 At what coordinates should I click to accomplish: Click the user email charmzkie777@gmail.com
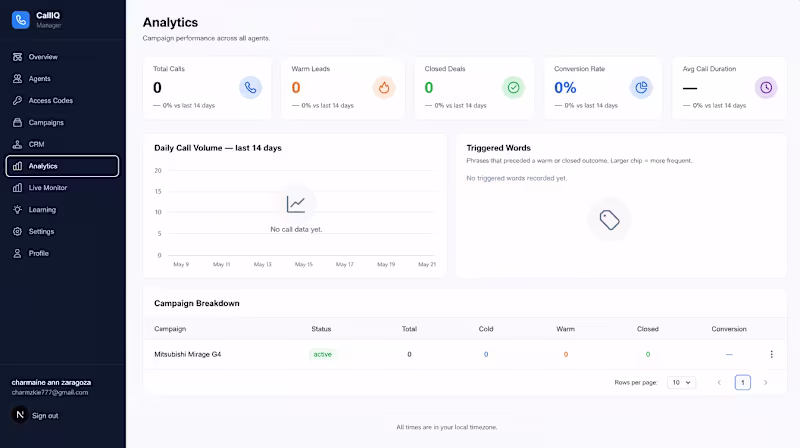pos(50,392)
